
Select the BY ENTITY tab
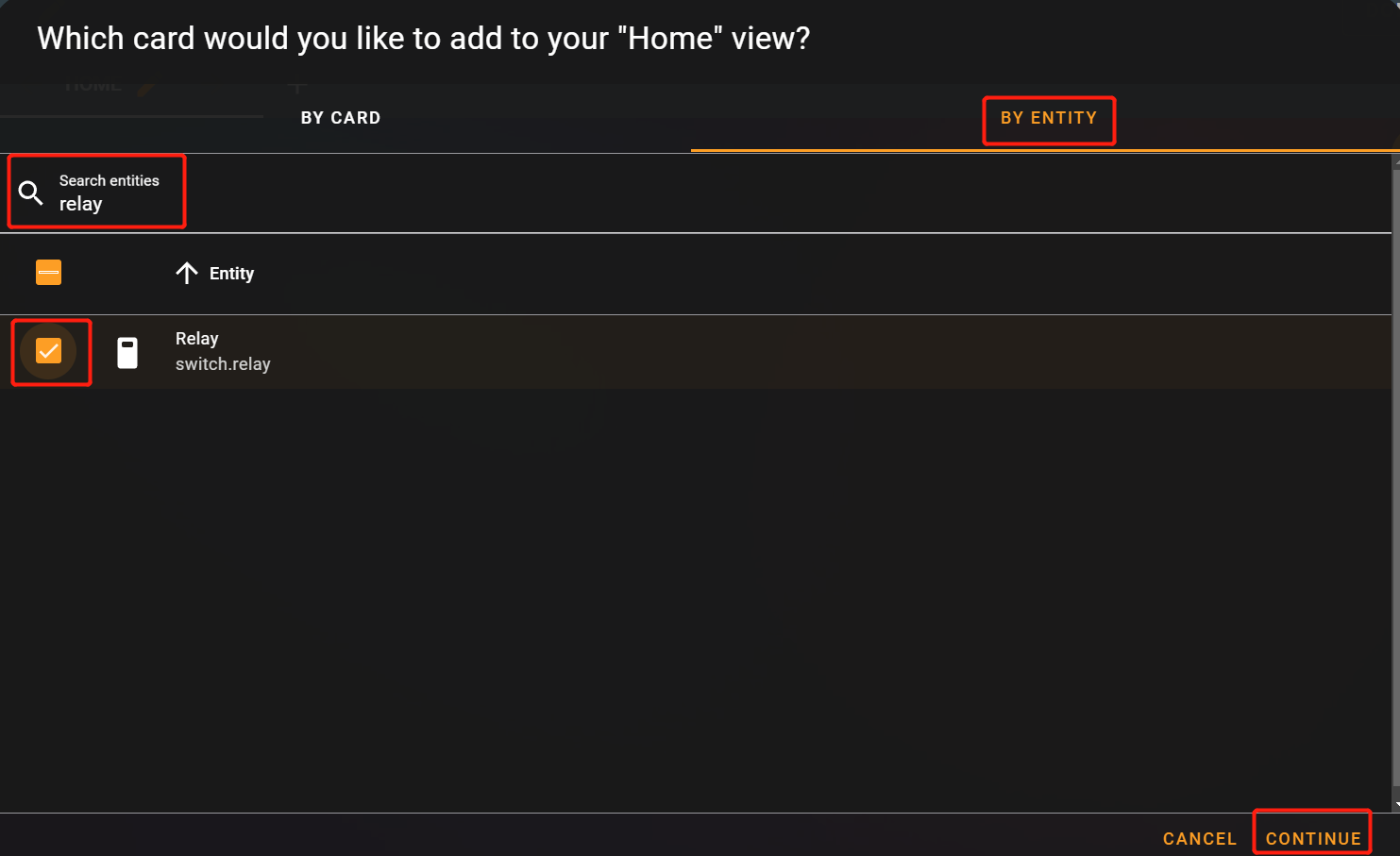(1049, 118)
